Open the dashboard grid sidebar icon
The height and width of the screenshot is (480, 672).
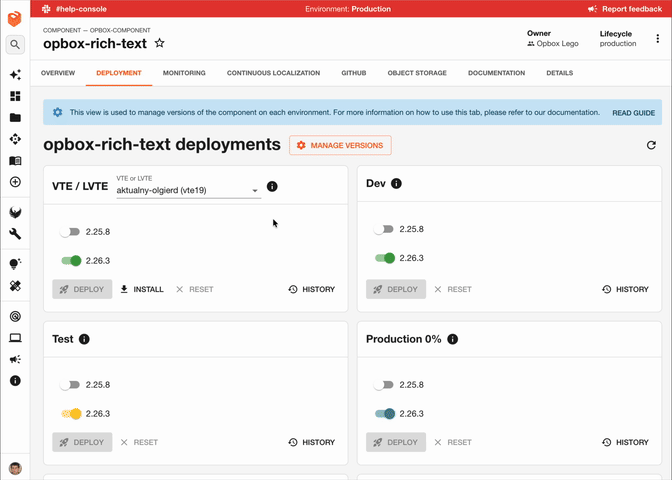pyautogui.click(x=15, y=96)
